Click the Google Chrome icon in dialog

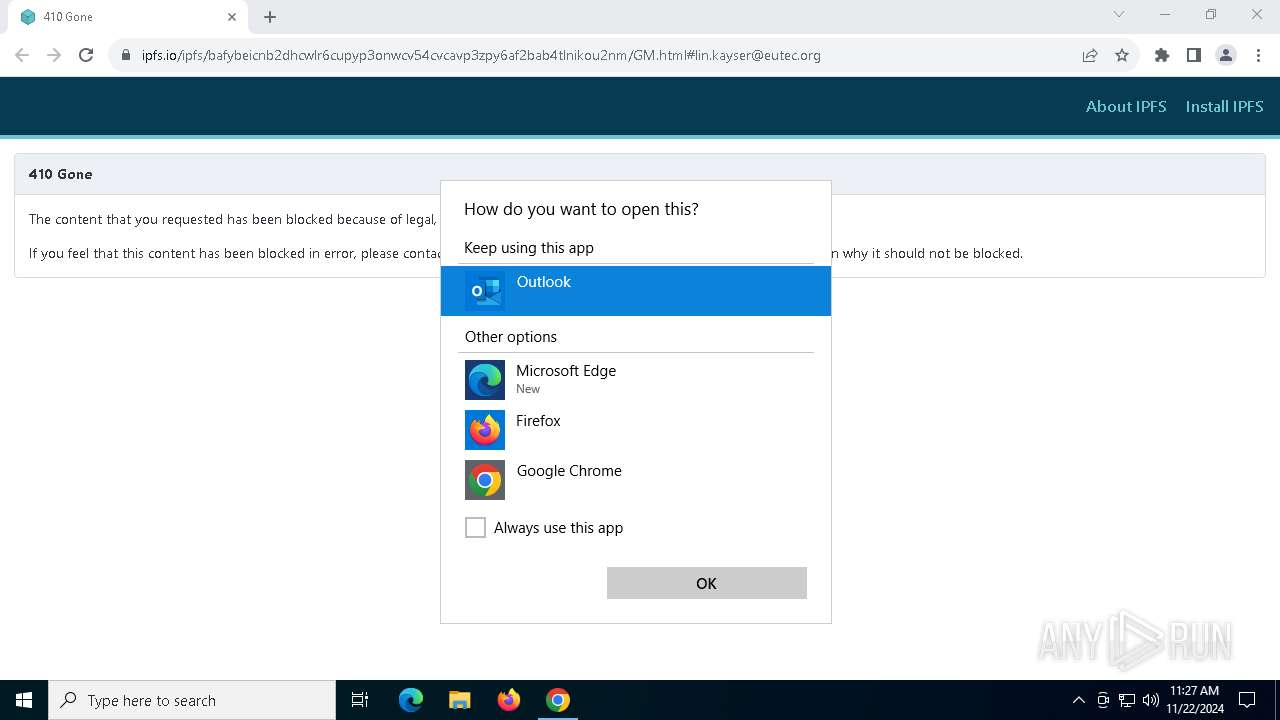click(485, 480)
